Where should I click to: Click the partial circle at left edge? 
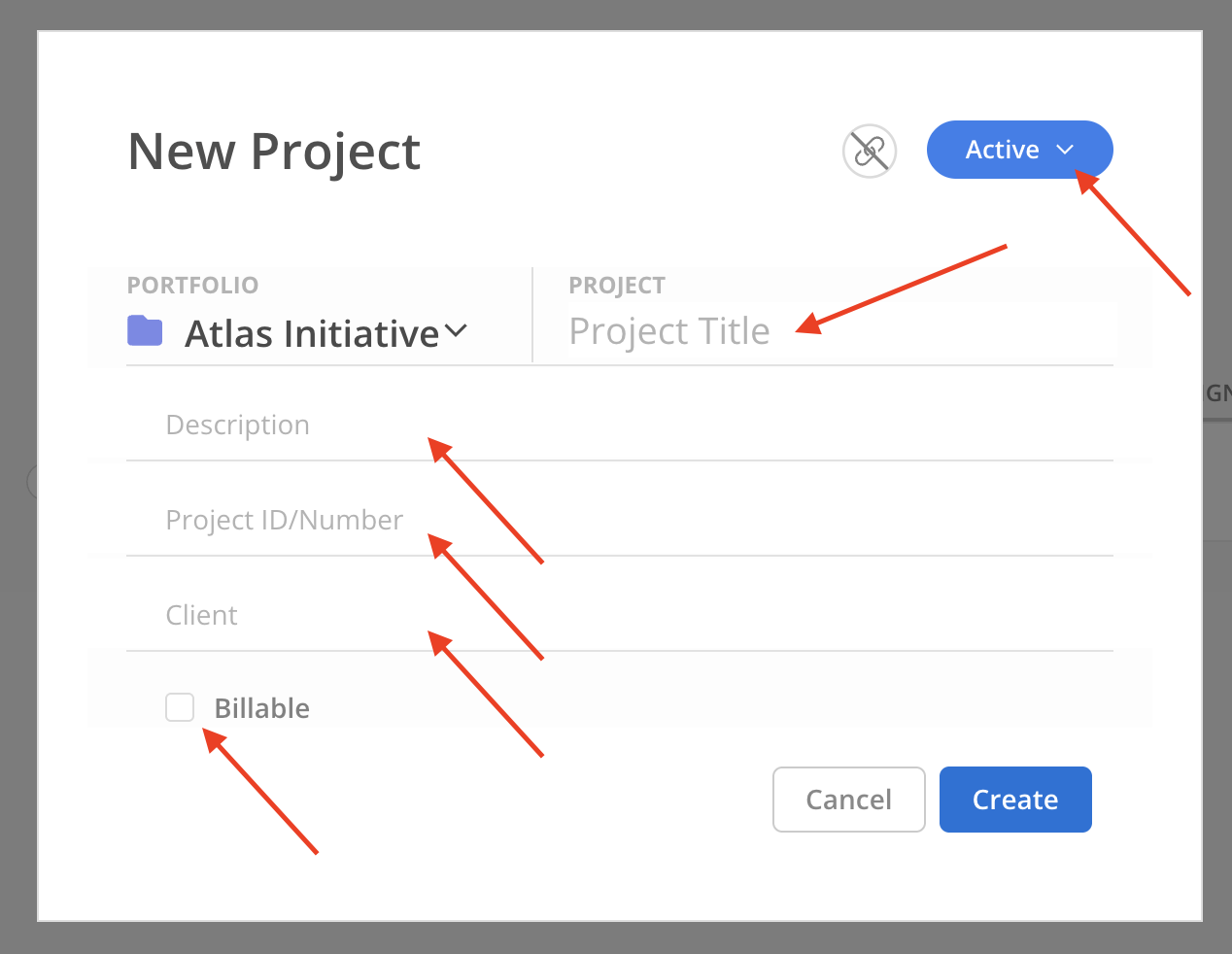point(32,481)
